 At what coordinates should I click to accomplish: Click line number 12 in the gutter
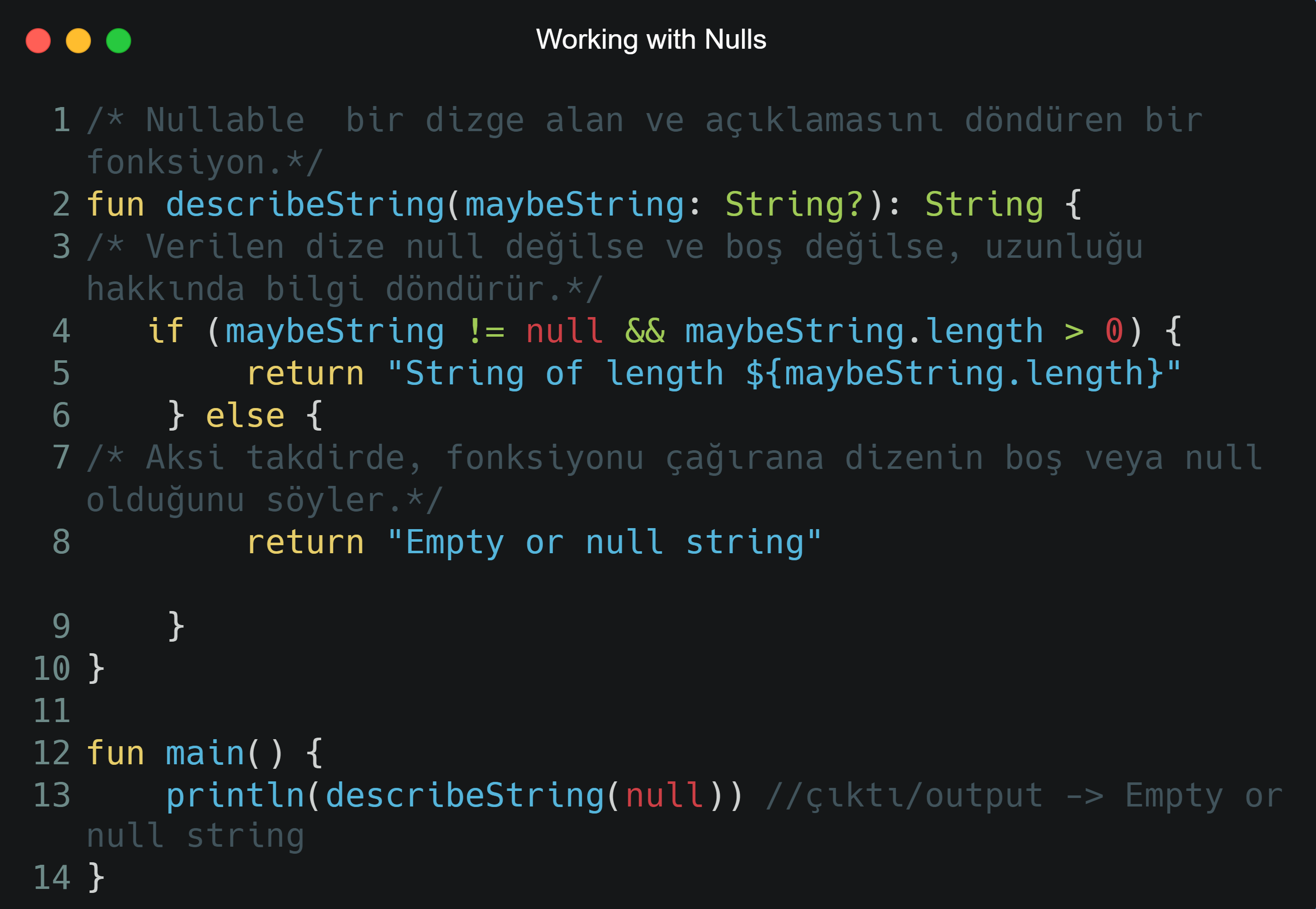[x=52, y=753]
